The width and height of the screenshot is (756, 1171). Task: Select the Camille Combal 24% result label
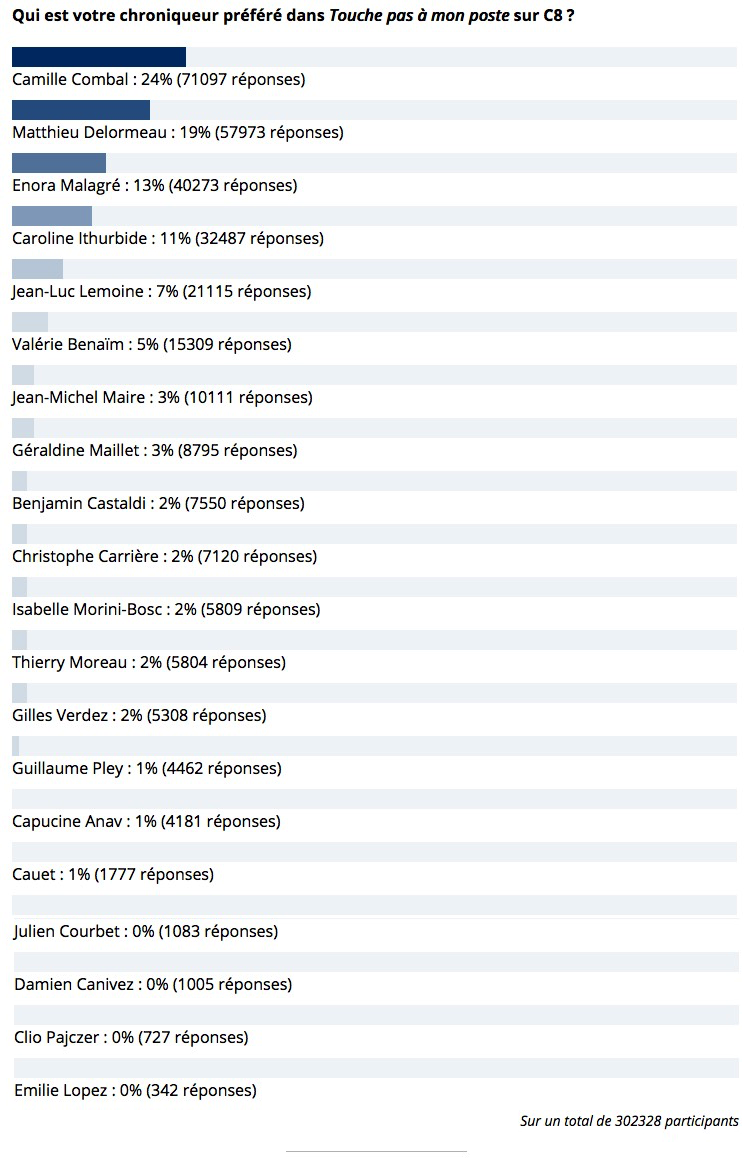(x=158, y=79)
